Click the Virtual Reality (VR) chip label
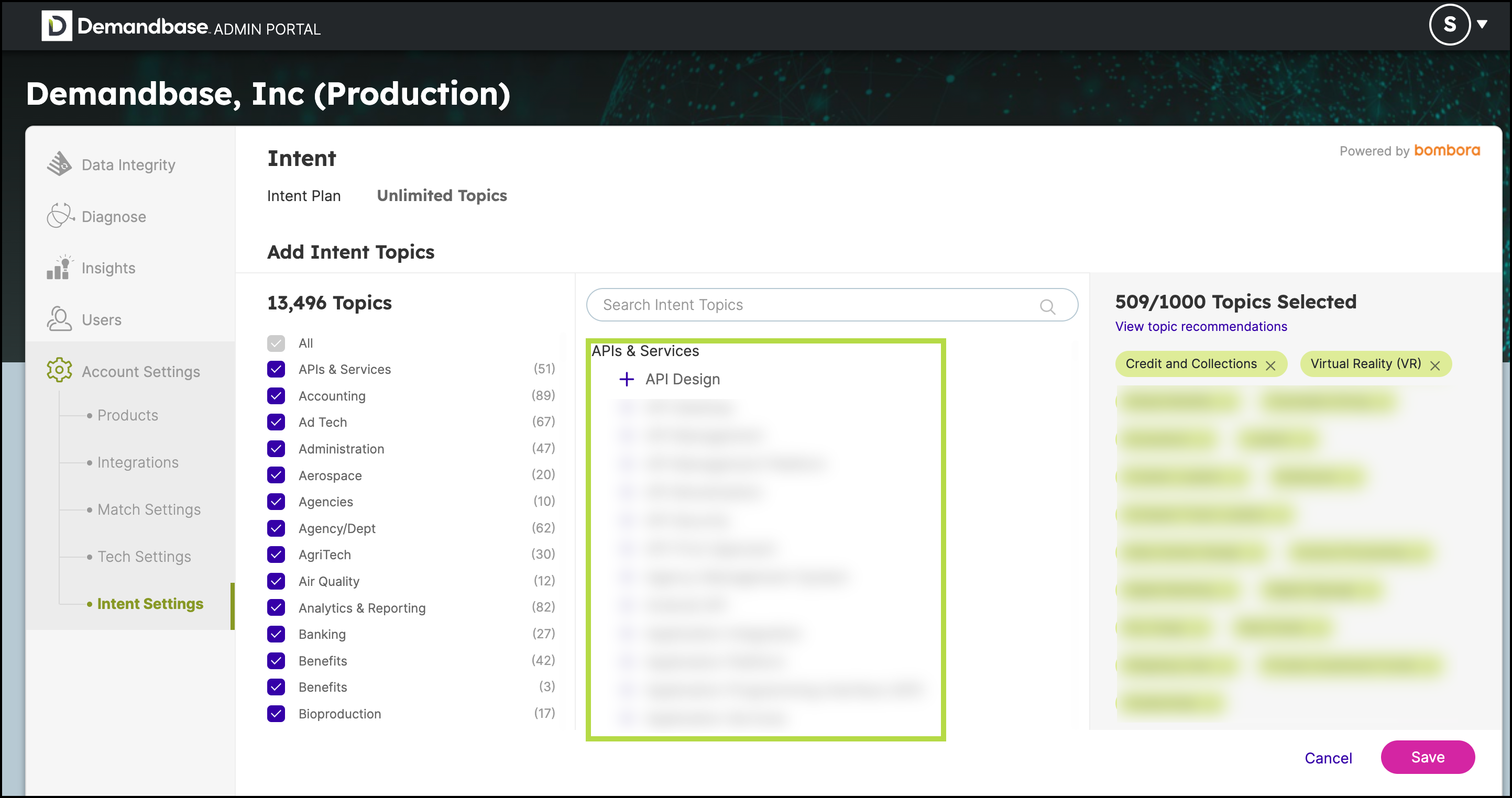Image resolution: width=1512 pixels, height=798 pixels. (x=1366, y=364)
